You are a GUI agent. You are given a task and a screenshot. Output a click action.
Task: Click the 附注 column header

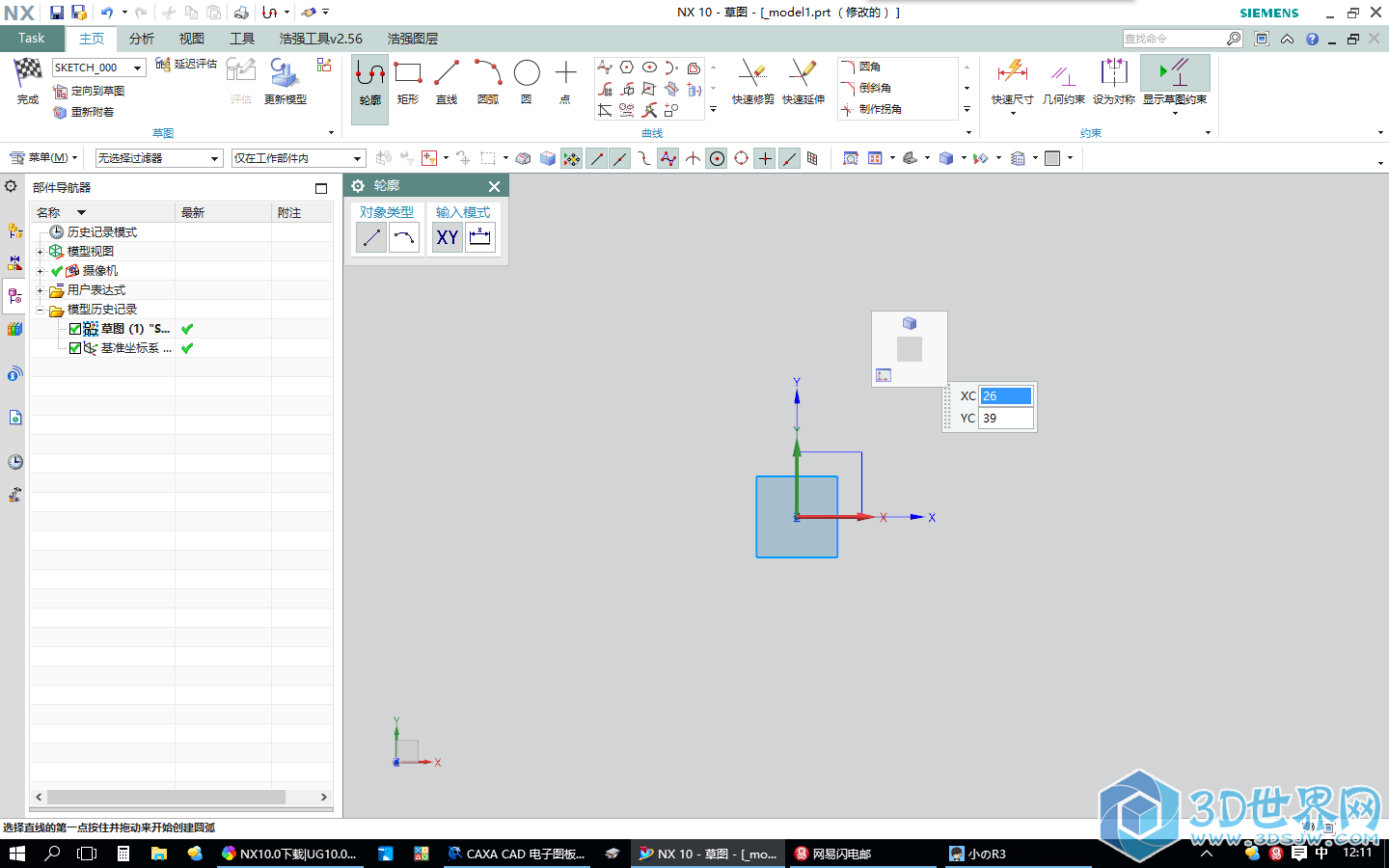tap(302, 212)
